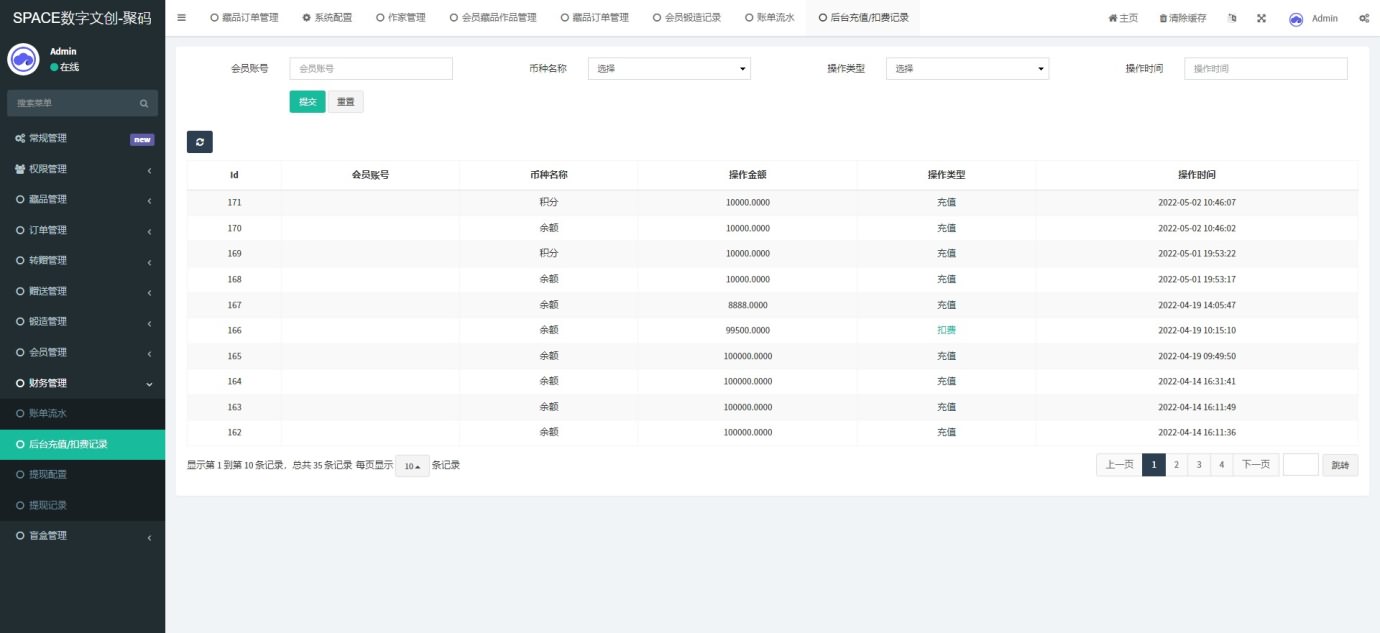This screenshot has height=633, width=1380.
Task: Click the 跳转 jump button
Action: coord(1340,465)
